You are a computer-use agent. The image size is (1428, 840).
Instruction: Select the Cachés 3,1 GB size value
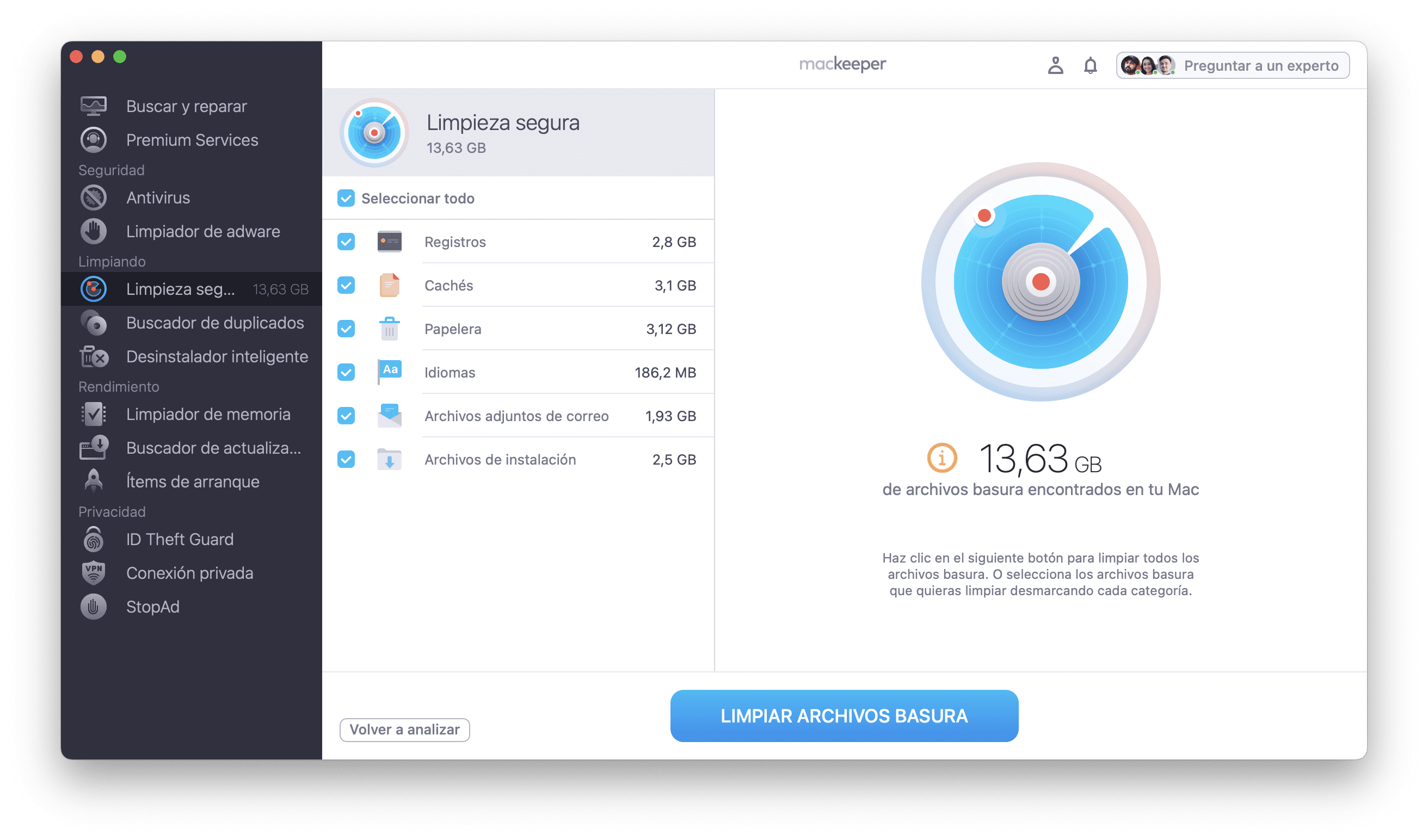(x=675, y=286)
